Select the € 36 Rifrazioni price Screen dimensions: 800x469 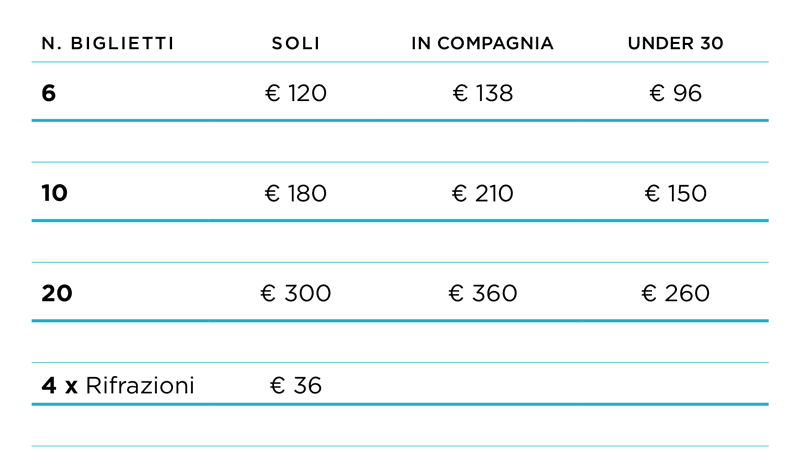(x=296, y=386)
